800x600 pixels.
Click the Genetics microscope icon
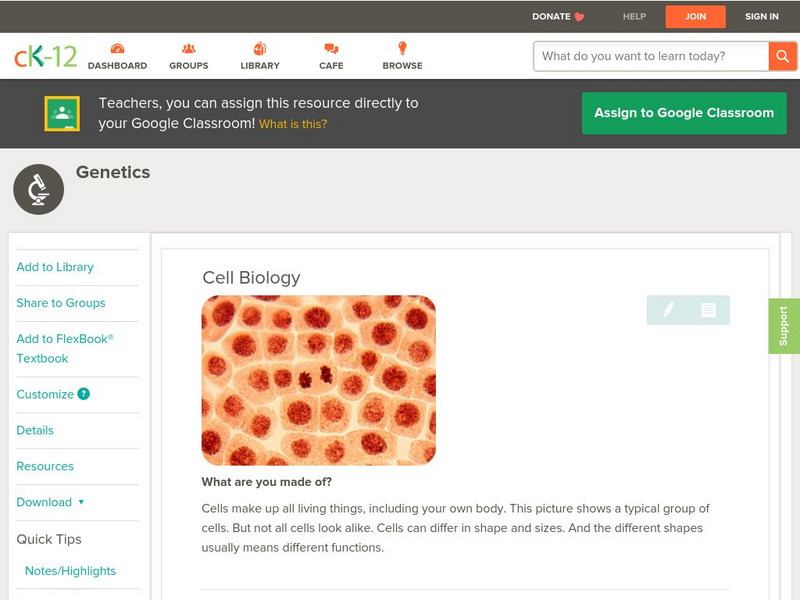(x=39, y=190)
